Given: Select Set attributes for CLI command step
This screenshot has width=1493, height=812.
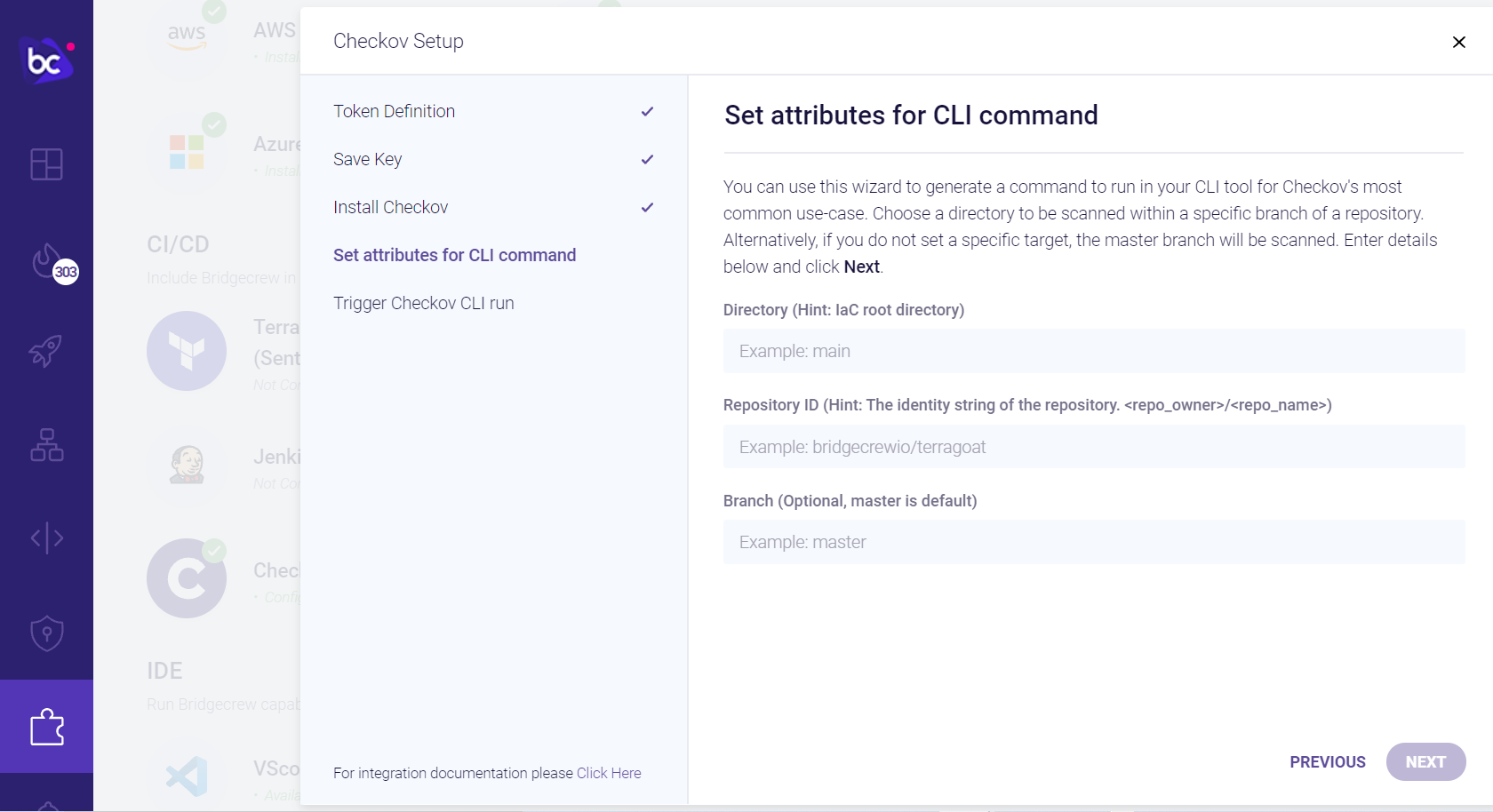Looking at the screenshot, I should (x=454, y=255).
